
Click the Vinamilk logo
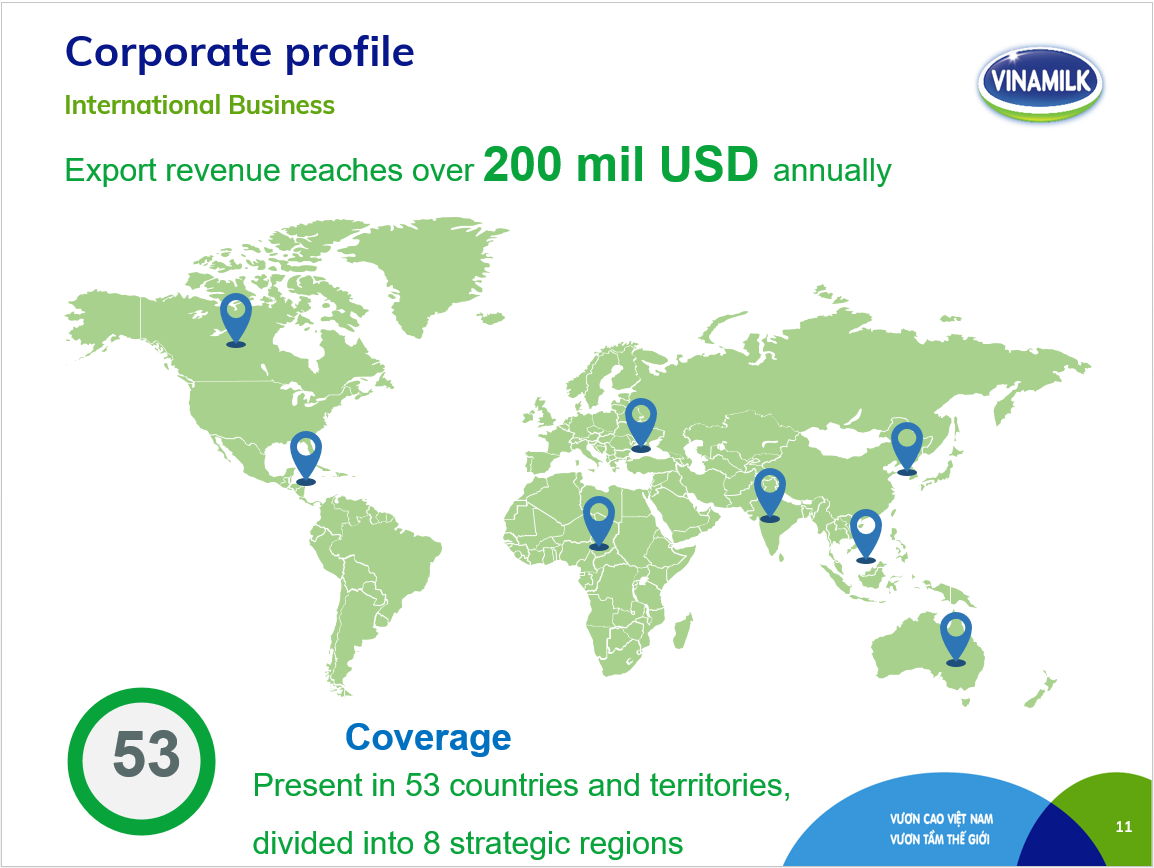(1040, 83)
